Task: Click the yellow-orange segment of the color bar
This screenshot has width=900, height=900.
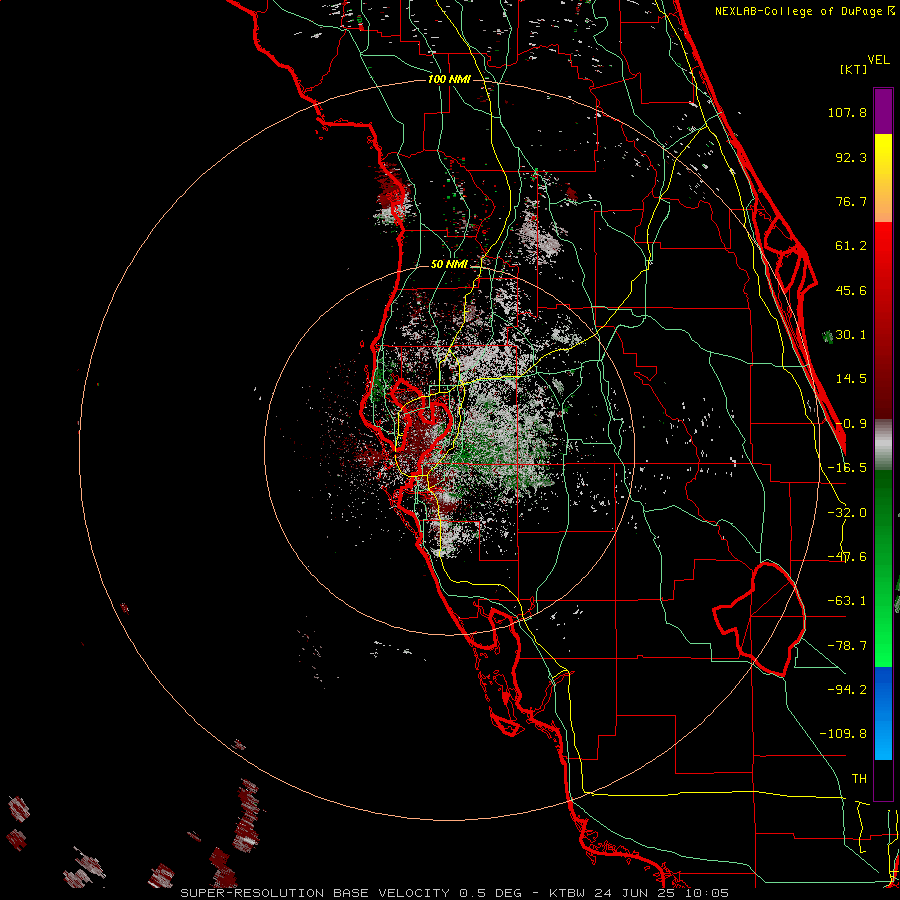Action: coord(883,178)
